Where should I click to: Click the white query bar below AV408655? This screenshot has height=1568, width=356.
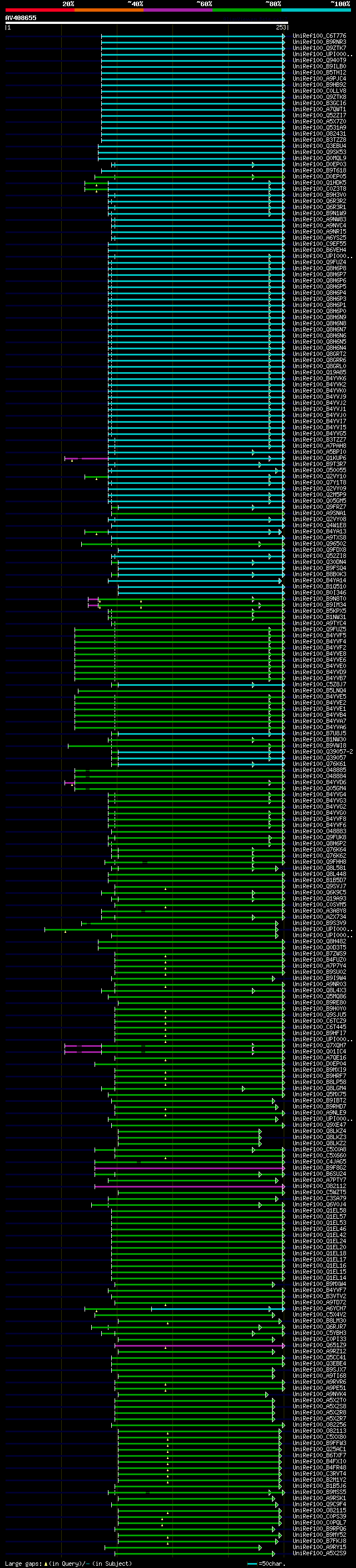(147, 23)
